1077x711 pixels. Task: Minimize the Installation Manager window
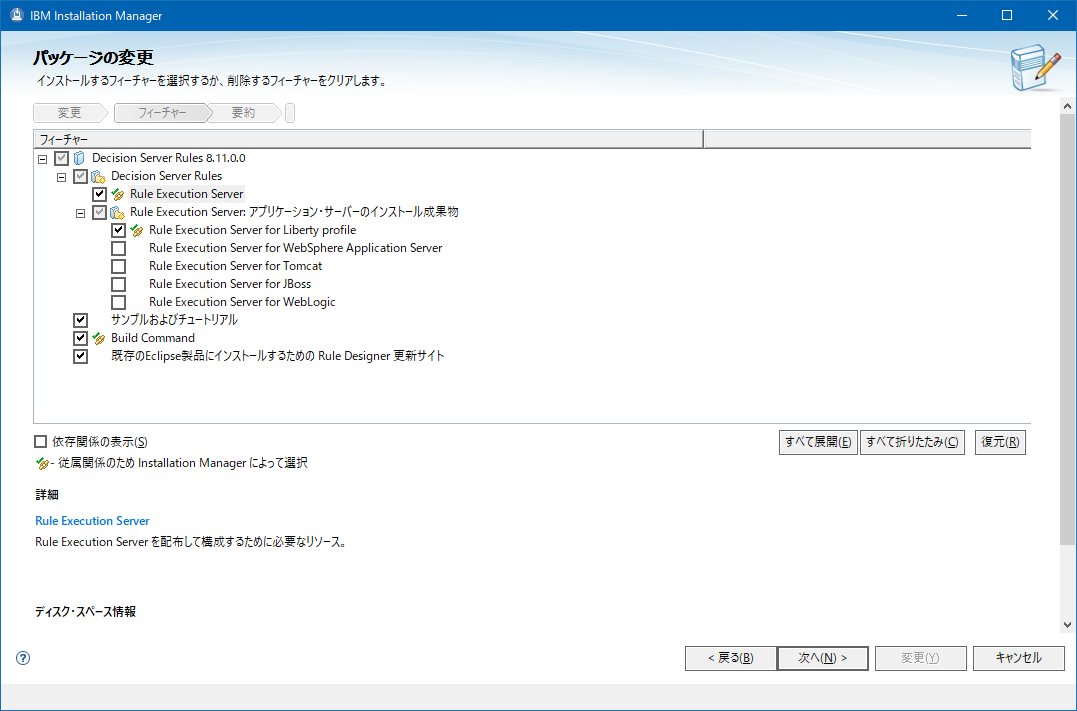(x=962, y=15)
